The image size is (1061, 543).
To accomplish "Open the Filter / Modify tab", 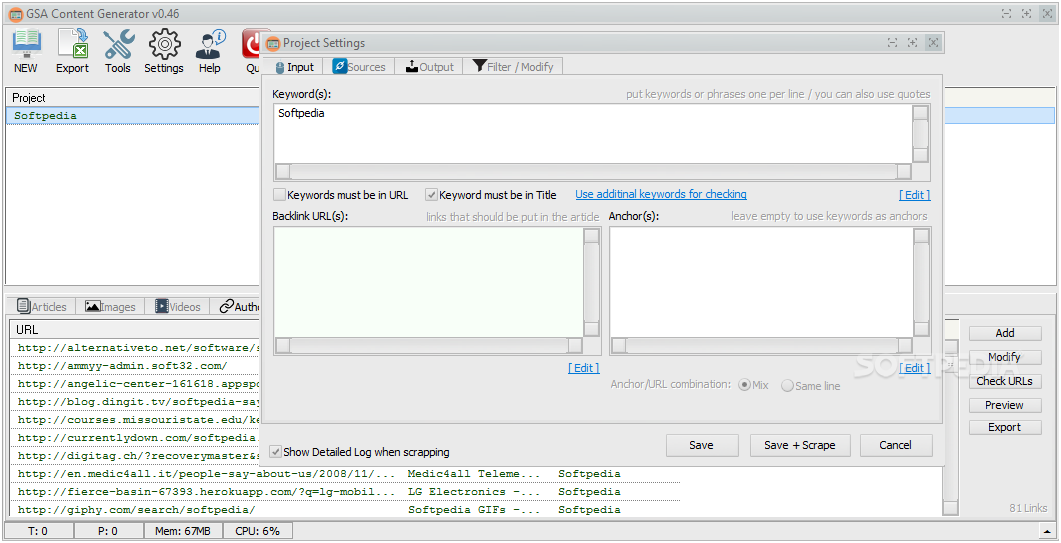I will (x=513, y=67).
